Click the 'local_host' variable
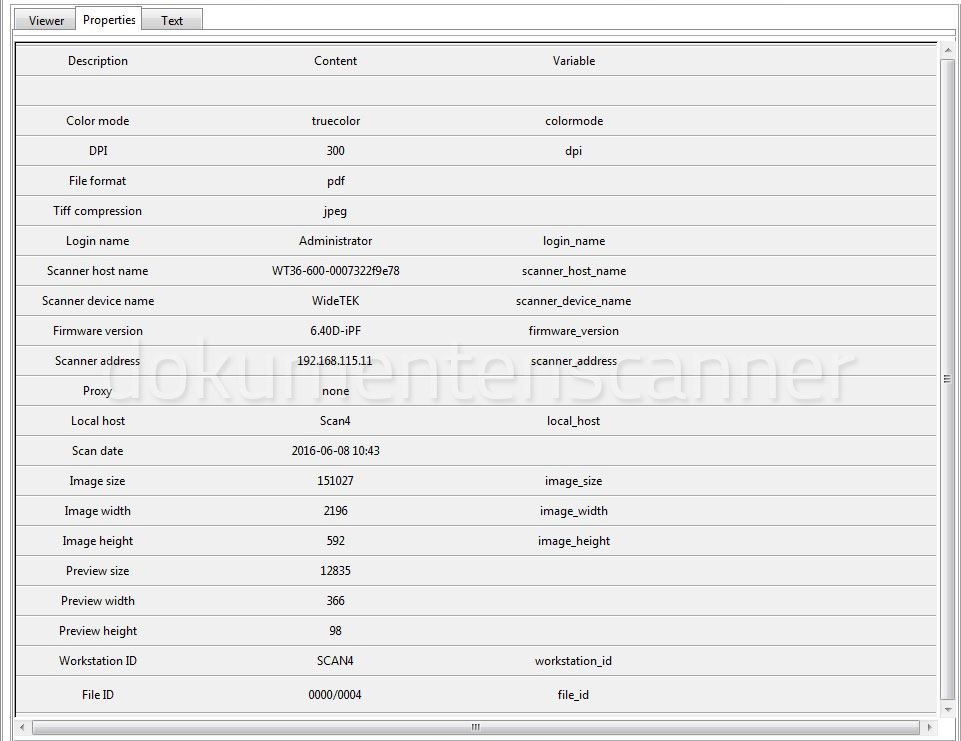Image resolution: width=961 pixels, height=741 pixels. (x=574, y=421)
